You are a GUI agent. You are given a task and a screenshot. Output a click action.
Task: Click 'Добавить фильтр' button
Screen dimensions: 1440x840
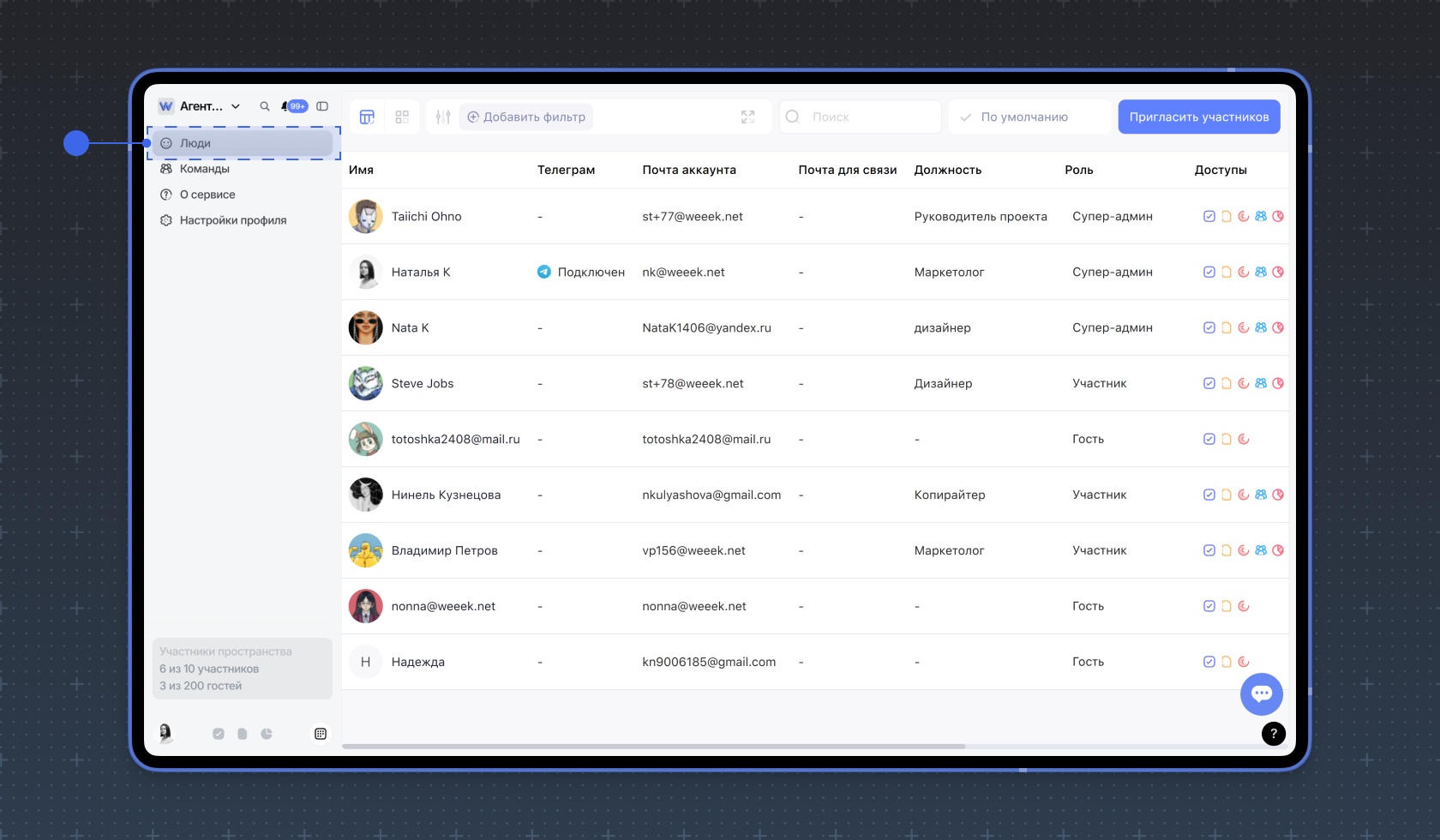click(x=526, y=117)
